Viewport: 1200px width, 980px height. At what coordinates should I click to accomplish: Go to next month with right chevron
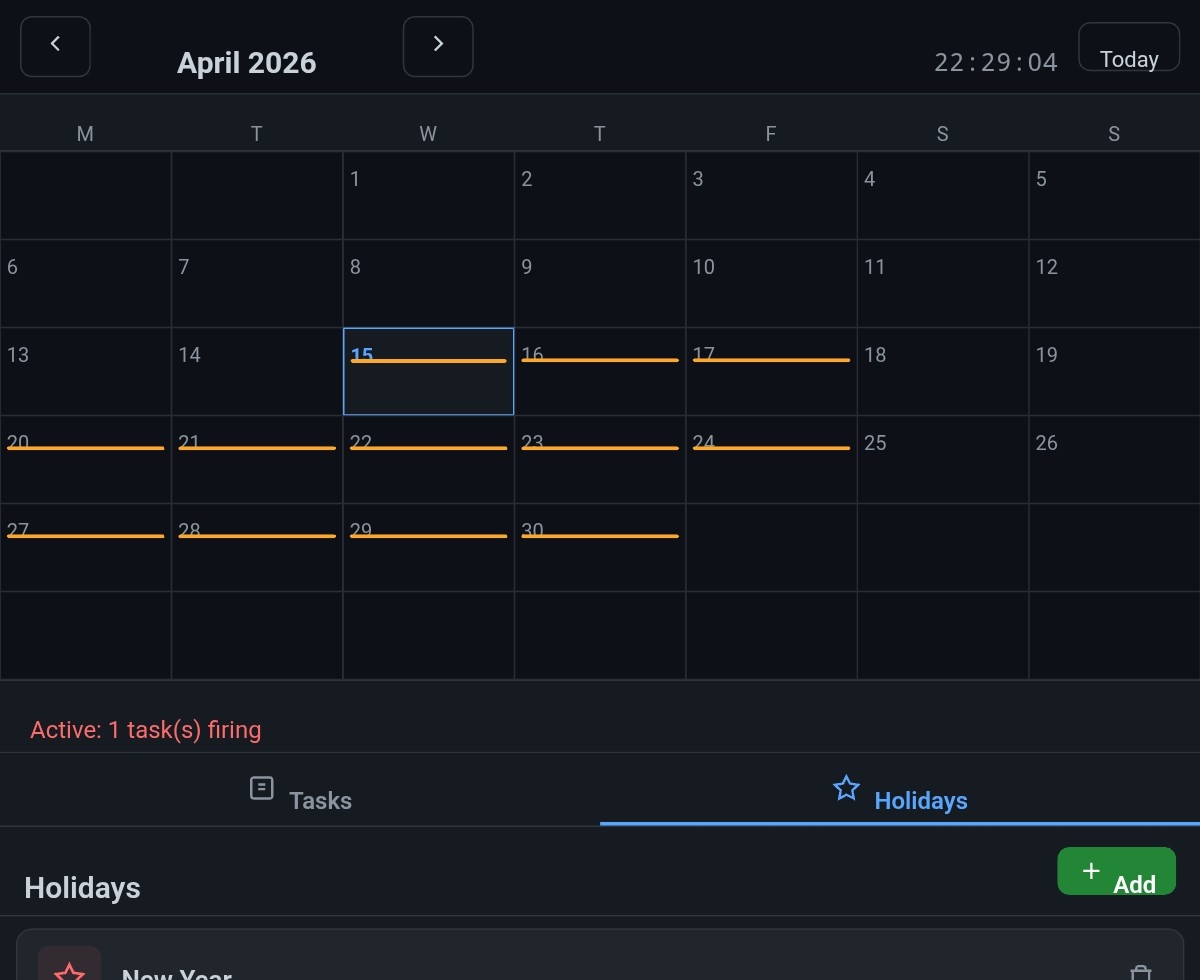coord(438,46)
